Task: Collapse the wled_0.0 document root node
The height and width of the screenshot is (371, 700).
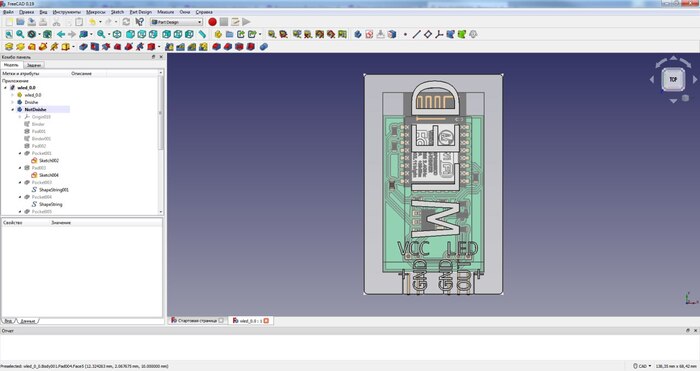Action: [5, 88]
